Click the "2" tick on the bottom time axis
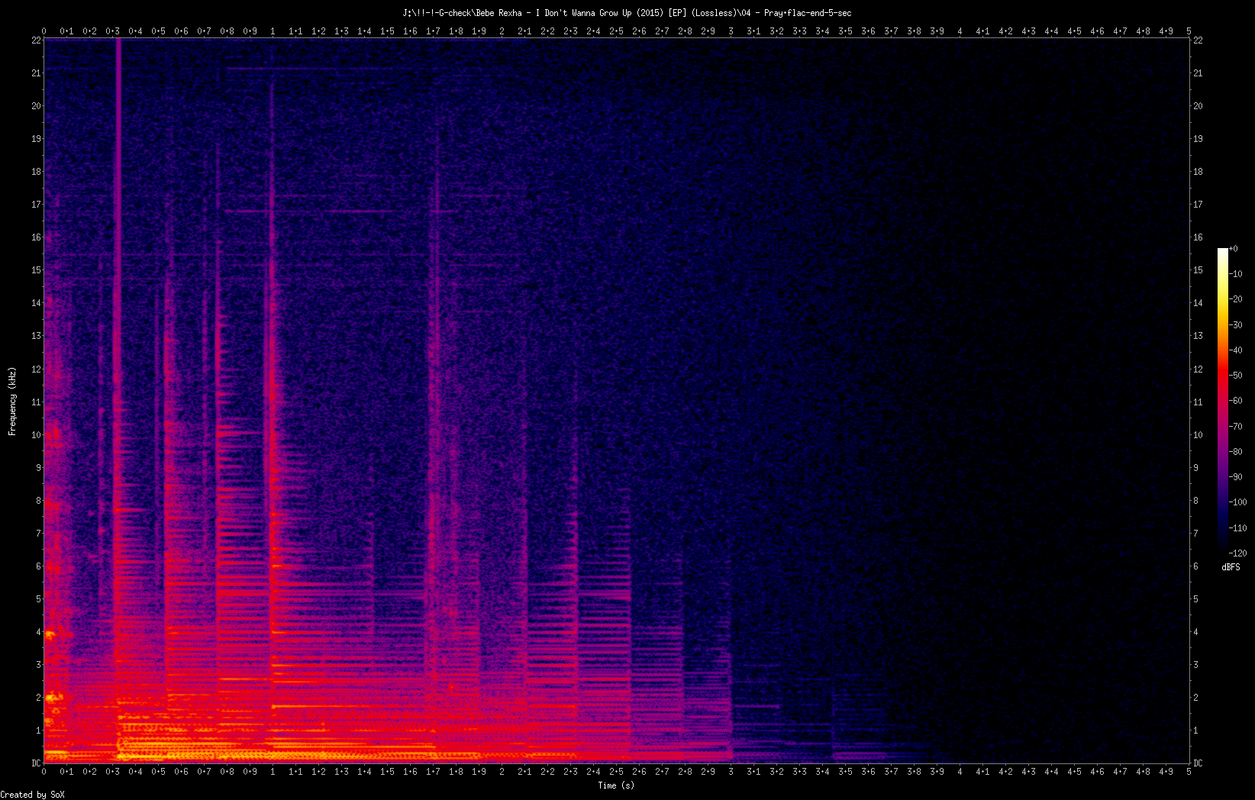The image size is (1255, 800). tap(502, 772)
